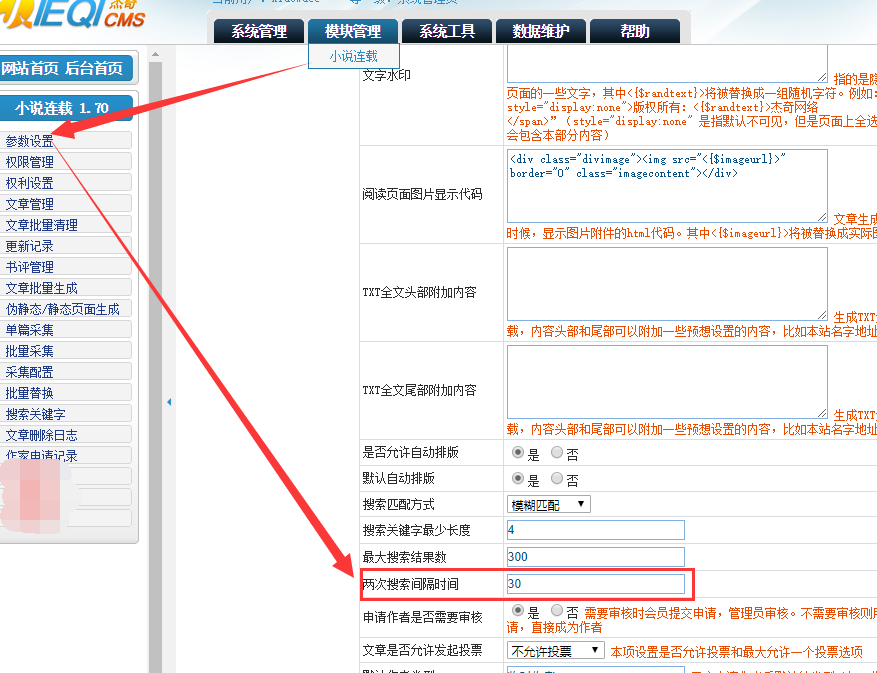This screenshot has width=877, height=673.
Task: Click resize handle of TXT全文头部附加内容 textarea
Action: (x=822, y=314)
